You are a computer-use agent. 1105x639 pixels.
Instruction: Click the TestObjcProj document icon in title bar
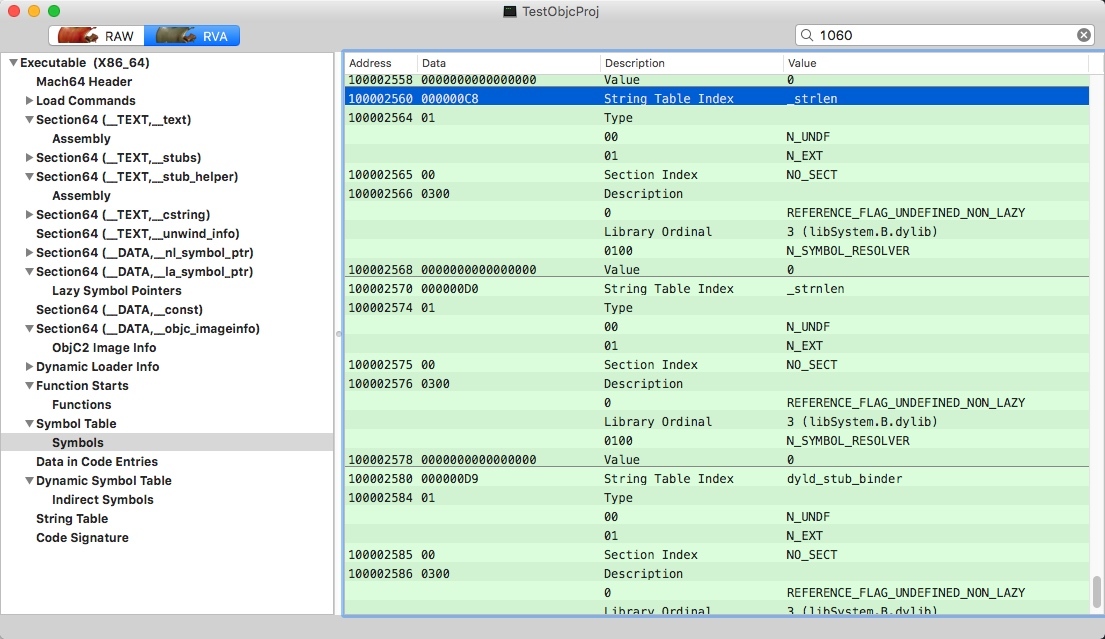510,11
